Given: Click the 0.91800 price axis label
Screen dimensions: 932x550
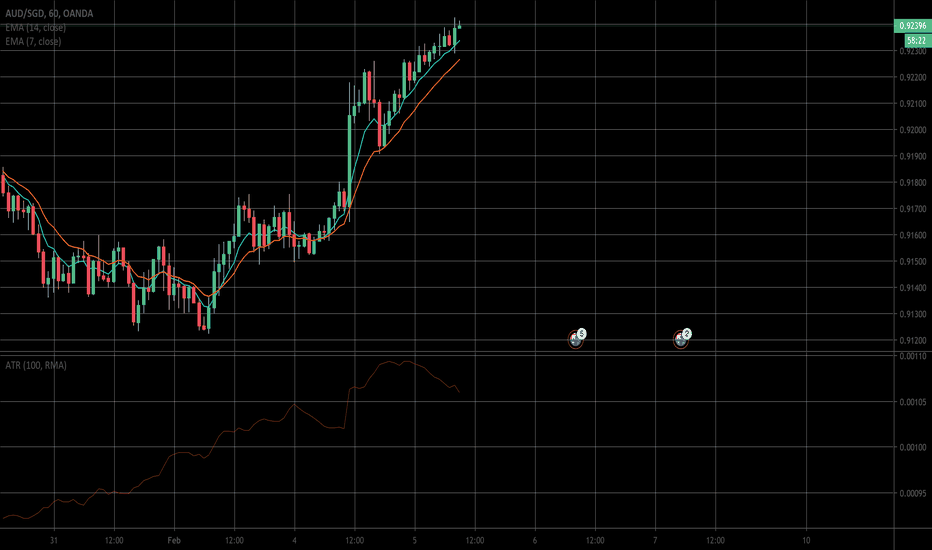Looking at the screenshot, I should tap(912, 183).
